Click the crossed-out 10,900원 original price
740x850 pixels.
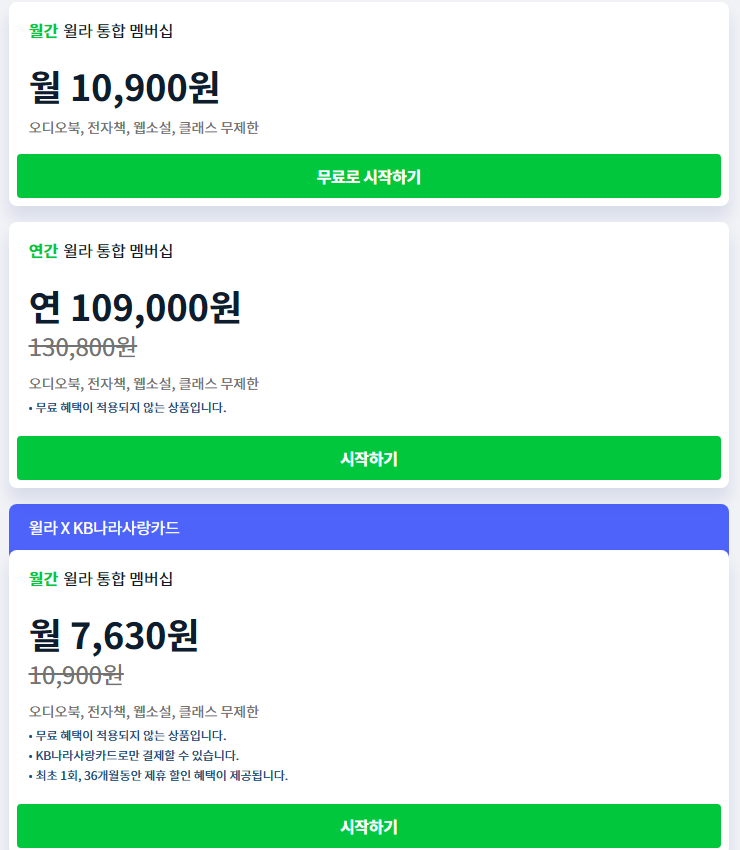tap(76, 675)
